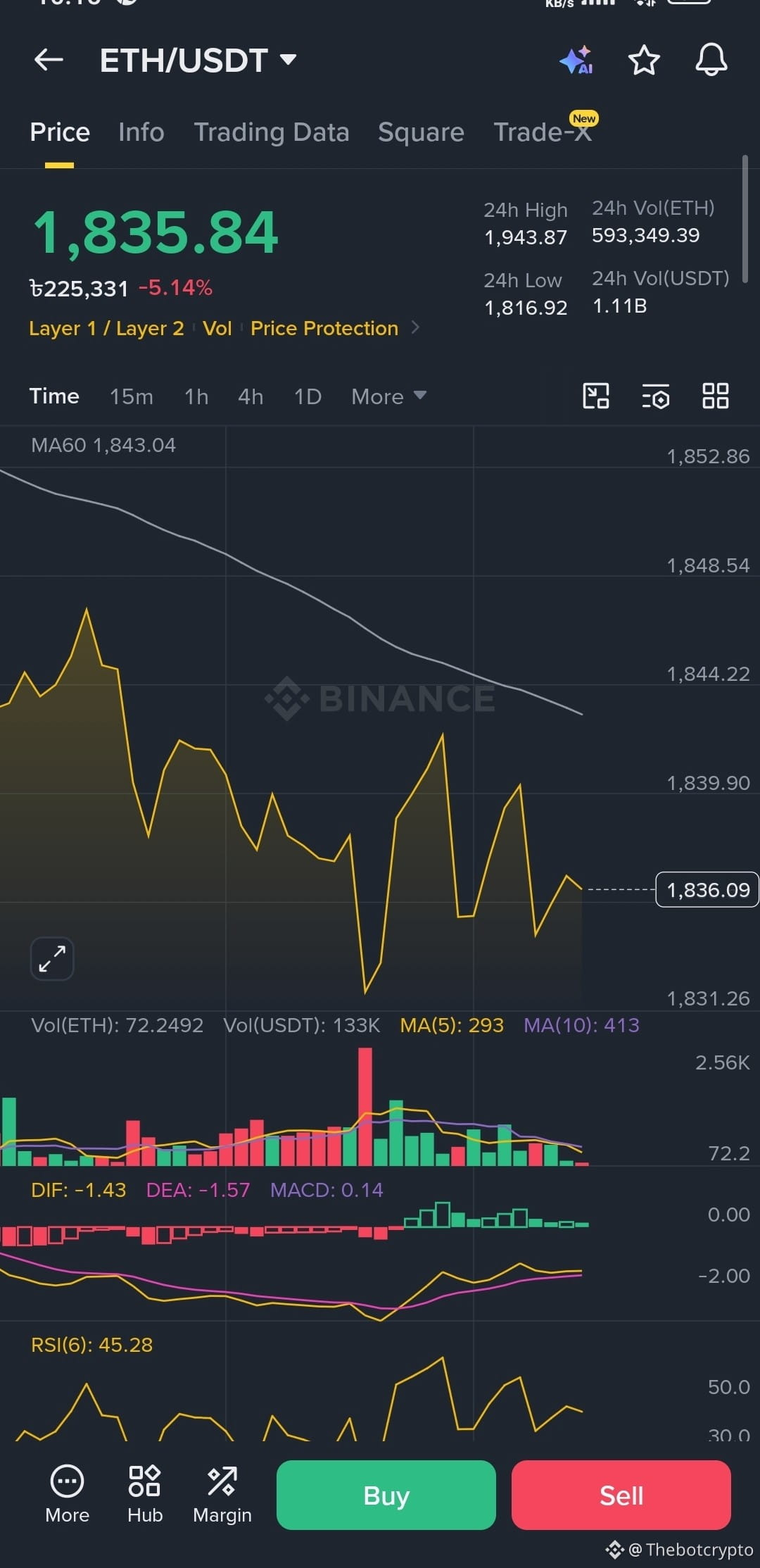This screenshot has width=760, height=1568.
Task: Open the tags chevron after Price Protection
Action: pyautogui.click(x=415, y=327)
